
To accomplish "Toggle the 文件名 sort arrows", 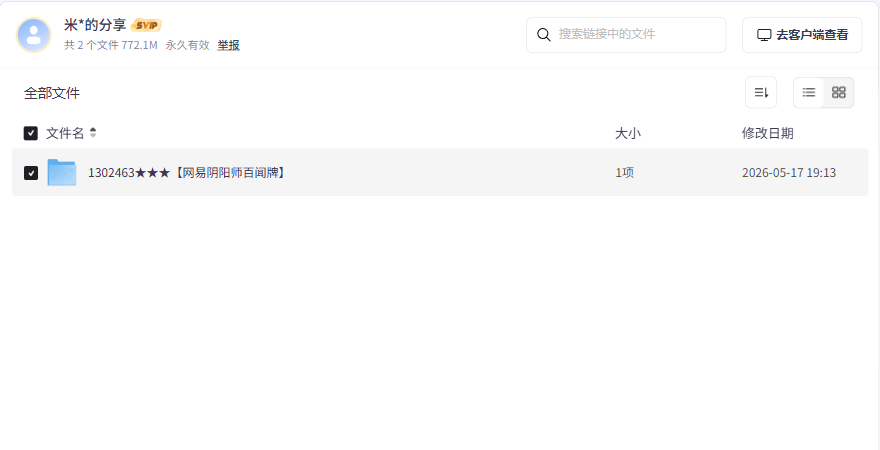I will click(93, 133).
